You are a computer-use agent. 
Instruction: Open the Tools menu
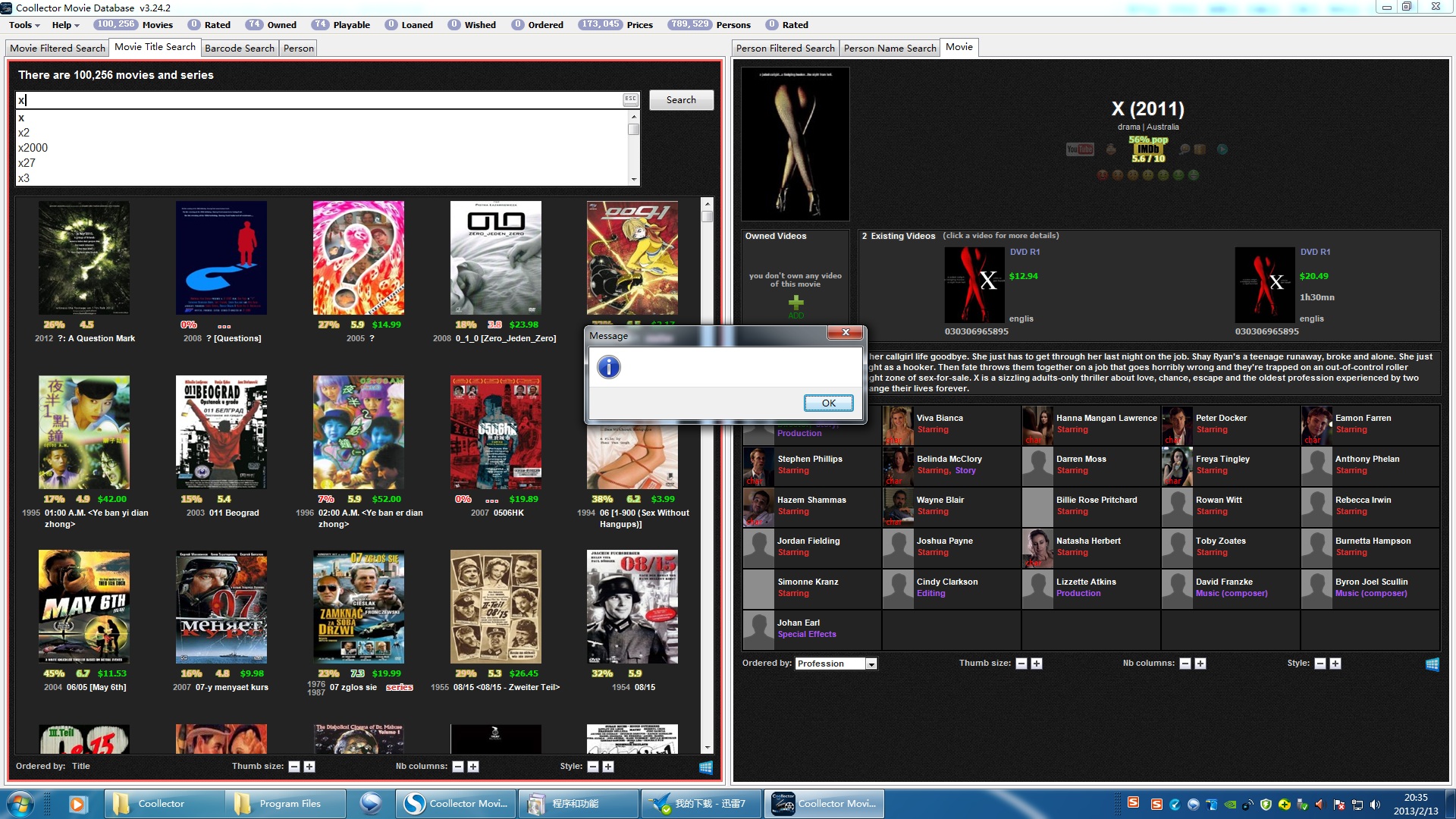point(24,25)
